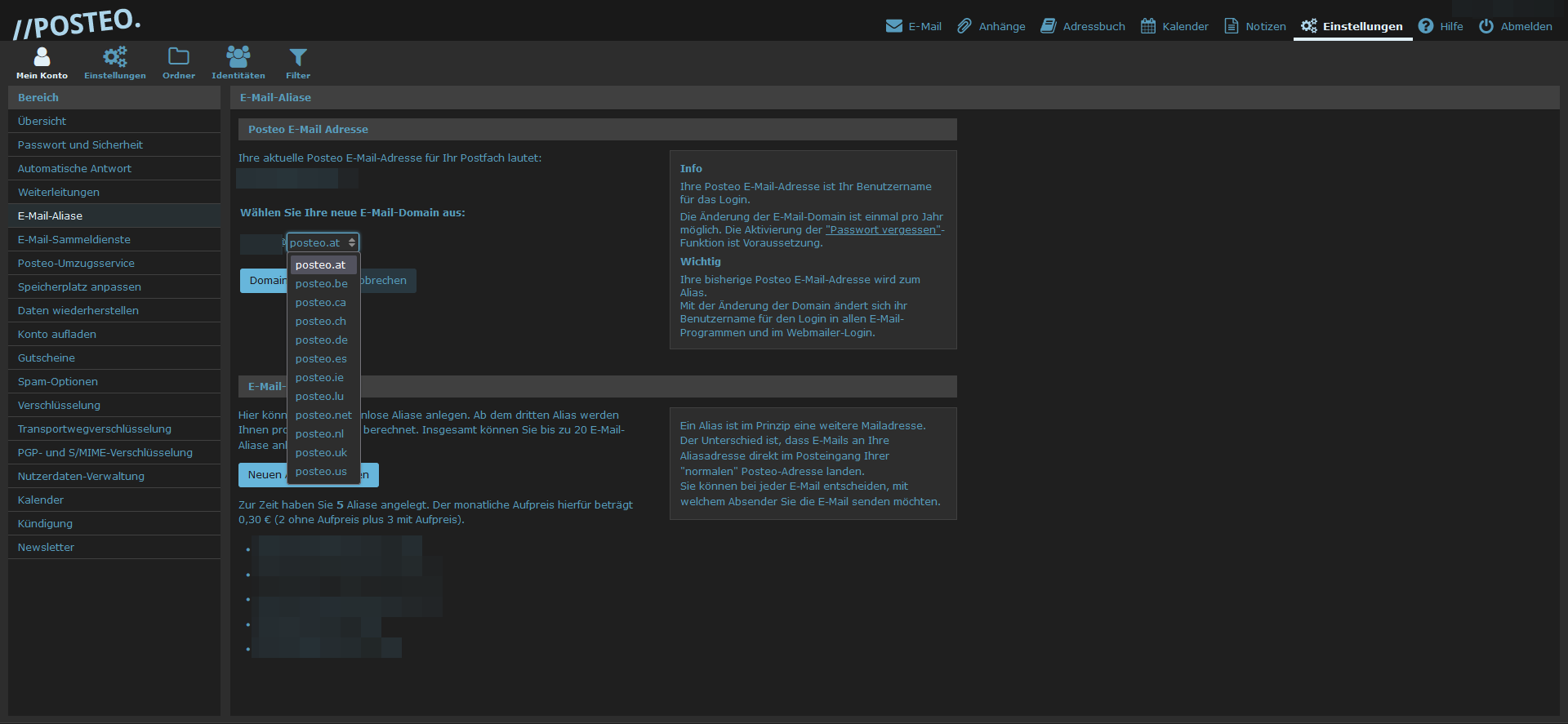Click the Hilfe question mark icon
Screen dimensions: 1568x724
pos(1426,26)
